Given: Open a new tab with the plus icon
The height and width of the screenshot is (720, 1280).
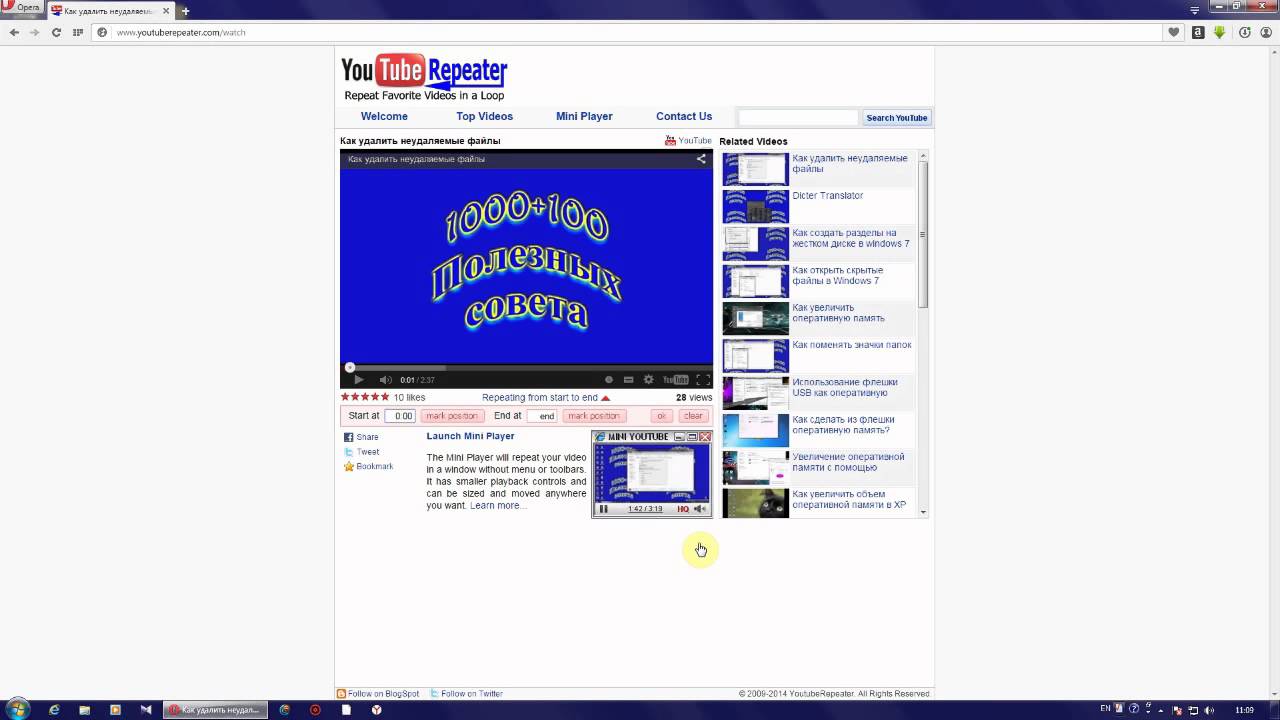Looking at the screenshot, I should click(x=185, y=11).
